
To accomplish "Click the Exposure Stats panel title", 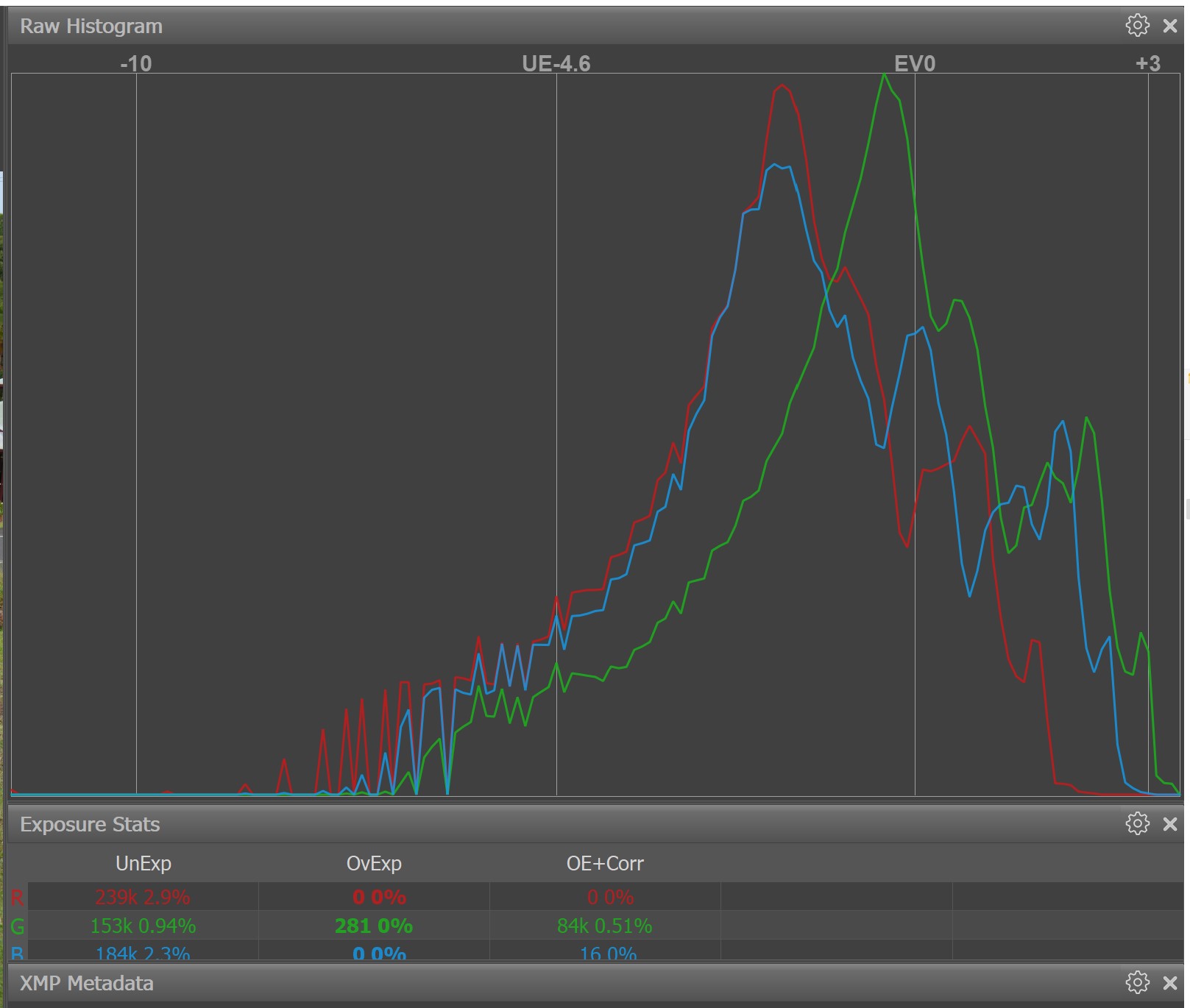I will pos(90,824).
